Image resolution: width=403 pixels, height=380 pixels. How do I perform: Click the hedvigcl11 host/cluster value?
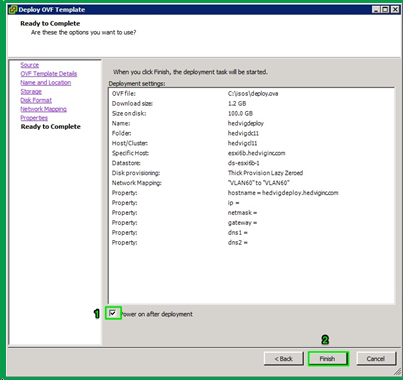coord(242,143)
